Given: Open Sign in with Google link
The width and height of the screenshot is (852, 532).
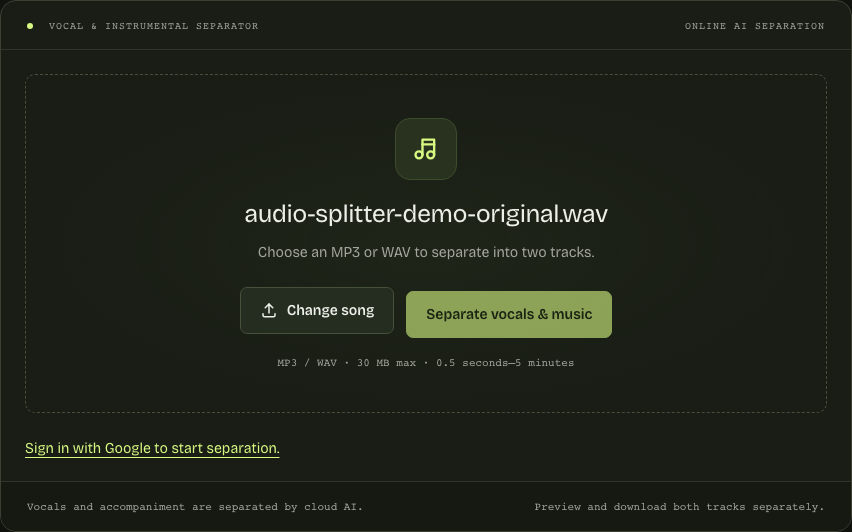Looking at the screenshot, I should point(152,448).
